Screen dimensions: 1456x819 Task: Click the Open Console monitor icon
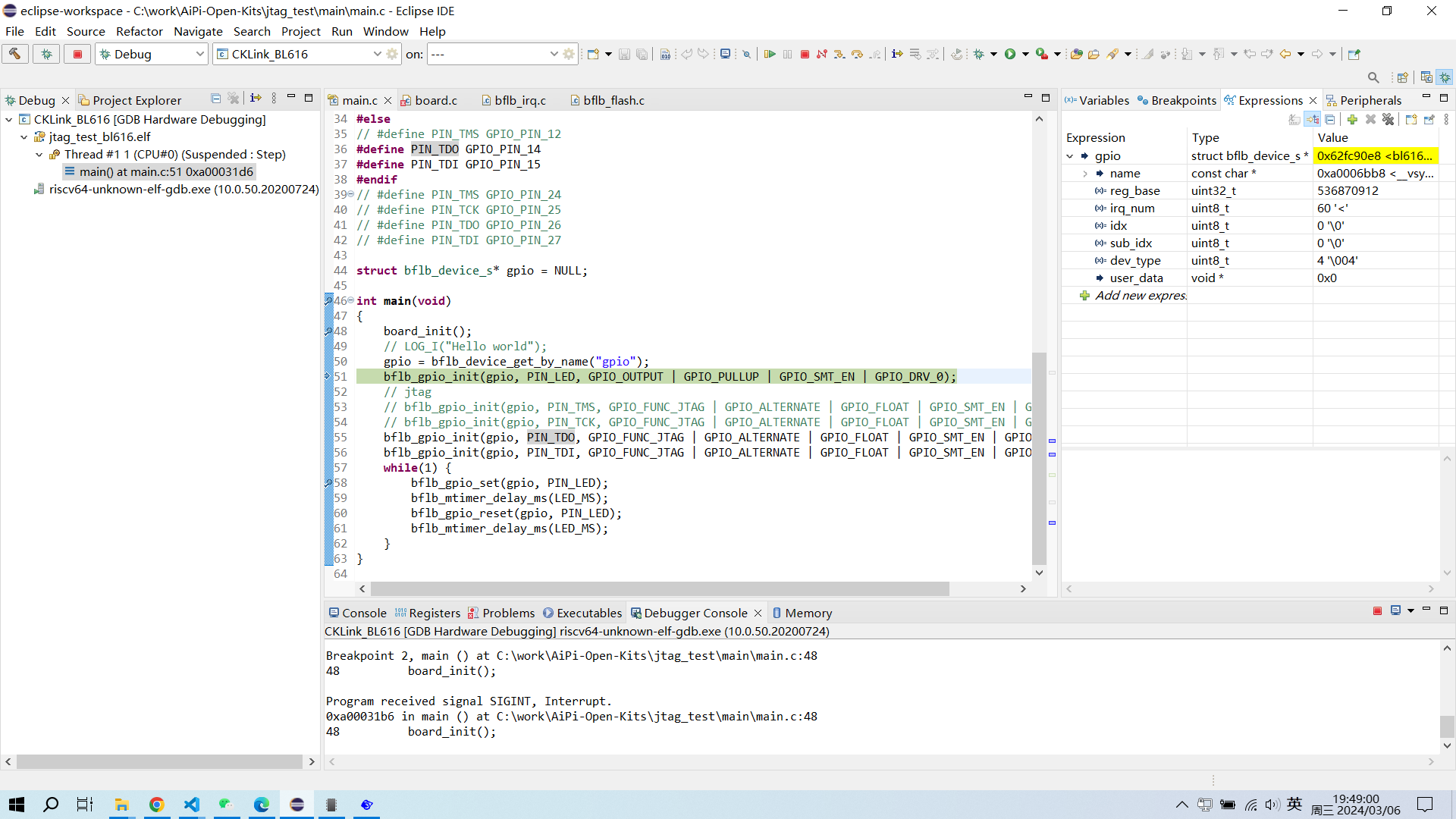click(x=726, y=54)
